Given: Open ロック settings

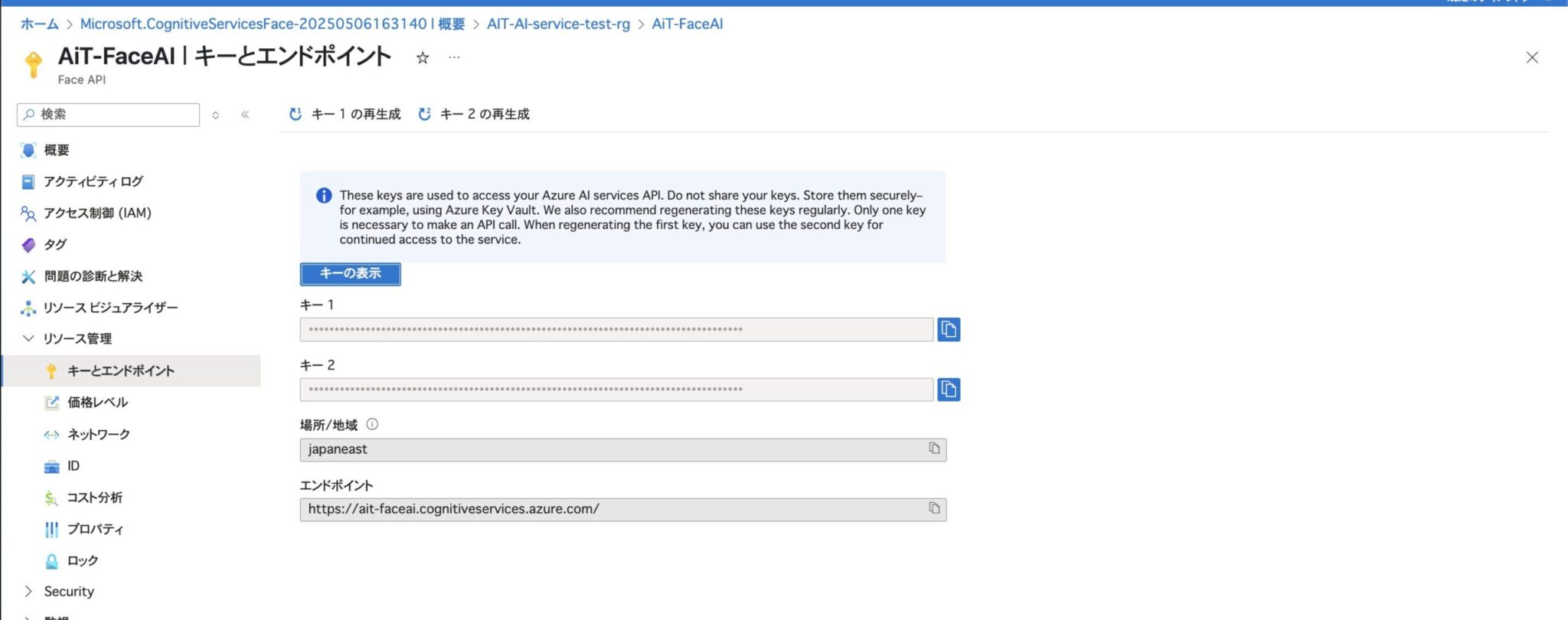Looking at the screenshot, I should (x=84, y=560).
